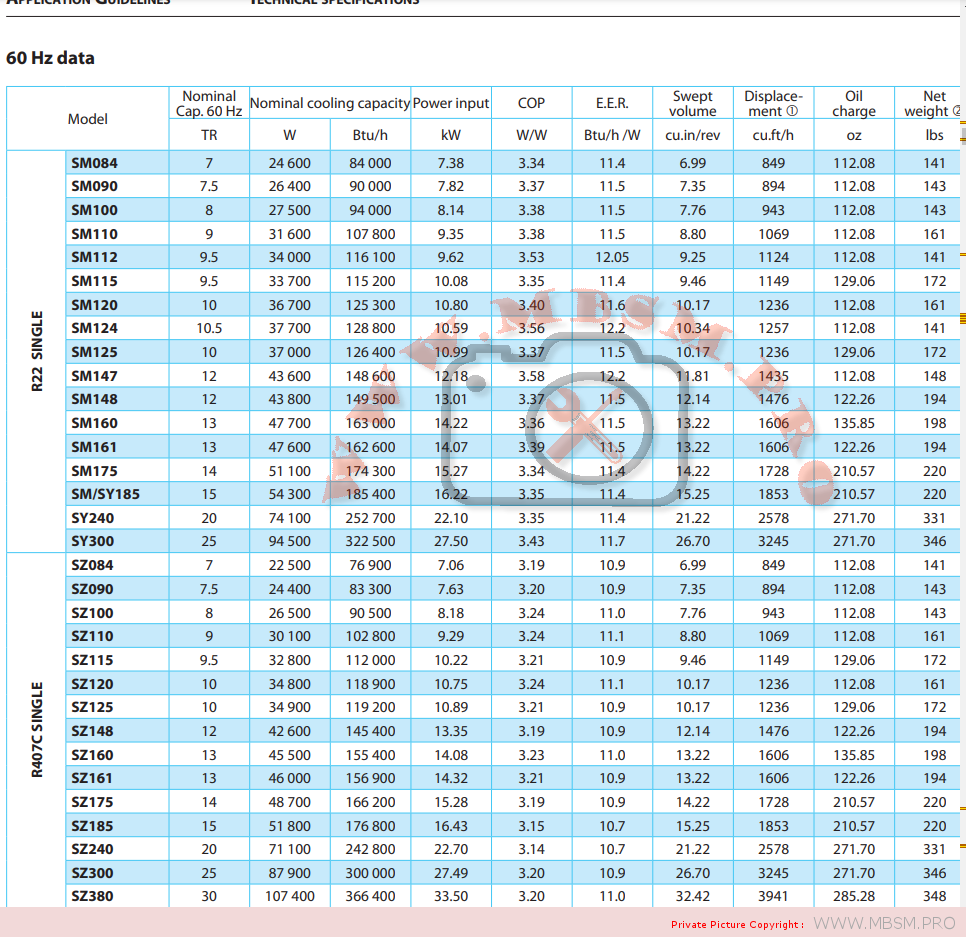Select the SY300 model row label

coord(93,541)
